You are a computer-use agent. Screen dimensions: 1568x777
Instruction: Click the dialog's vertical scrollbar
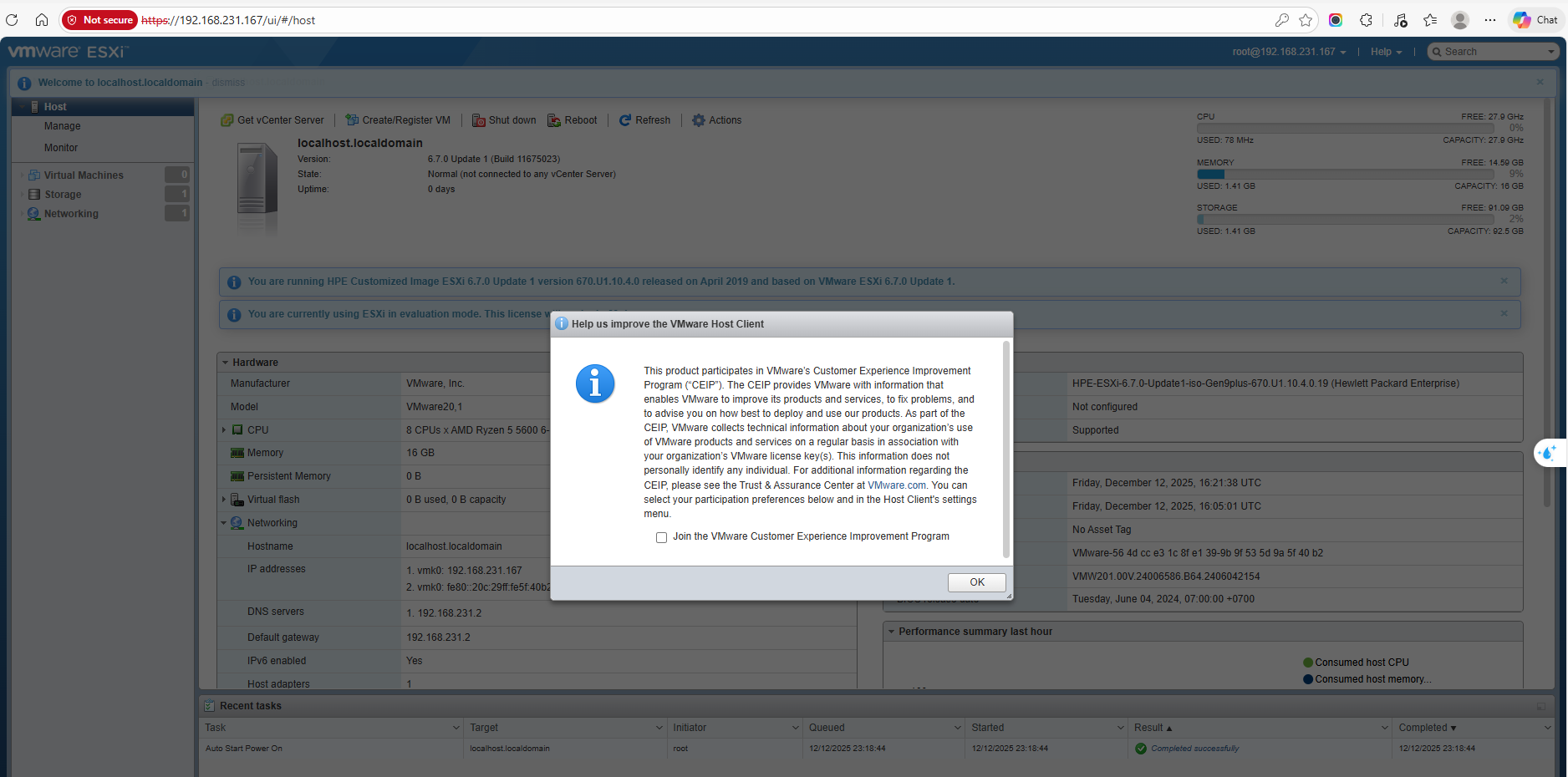tap(1006, 449)
